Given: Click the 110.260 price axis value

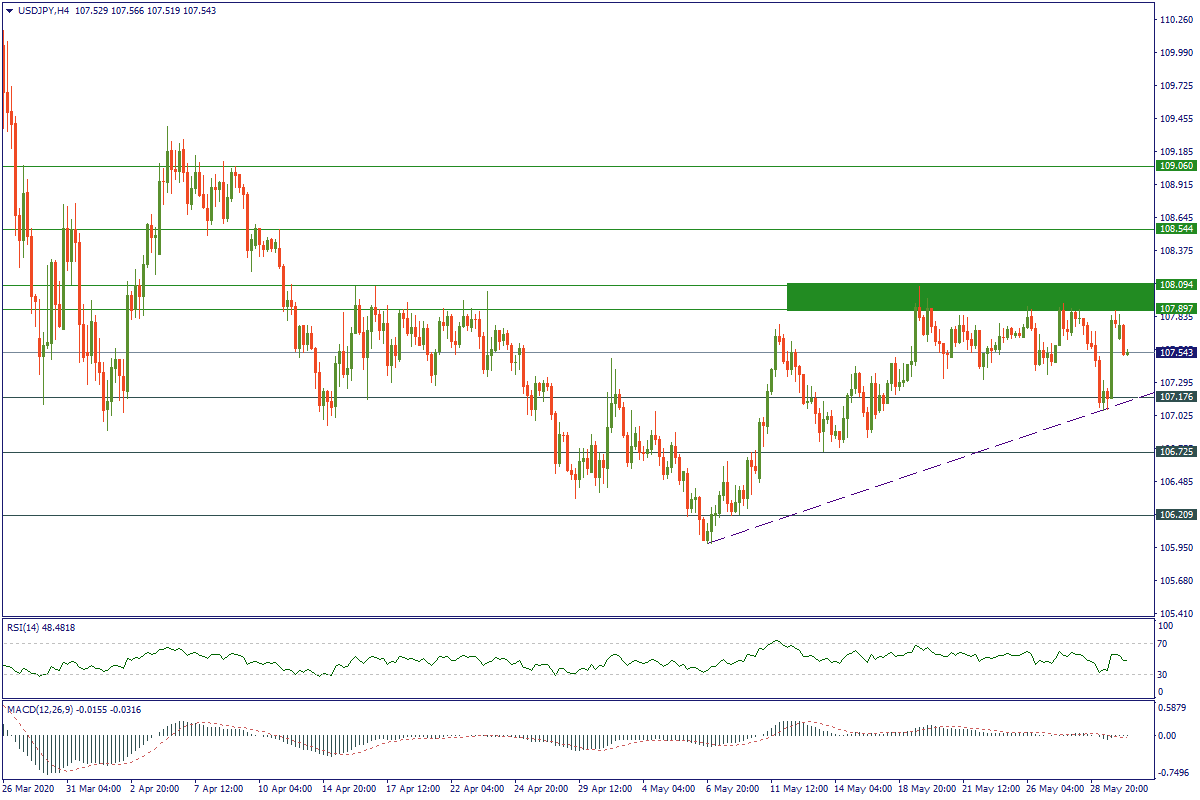Looking at the screenshot, I should 1175,20.
